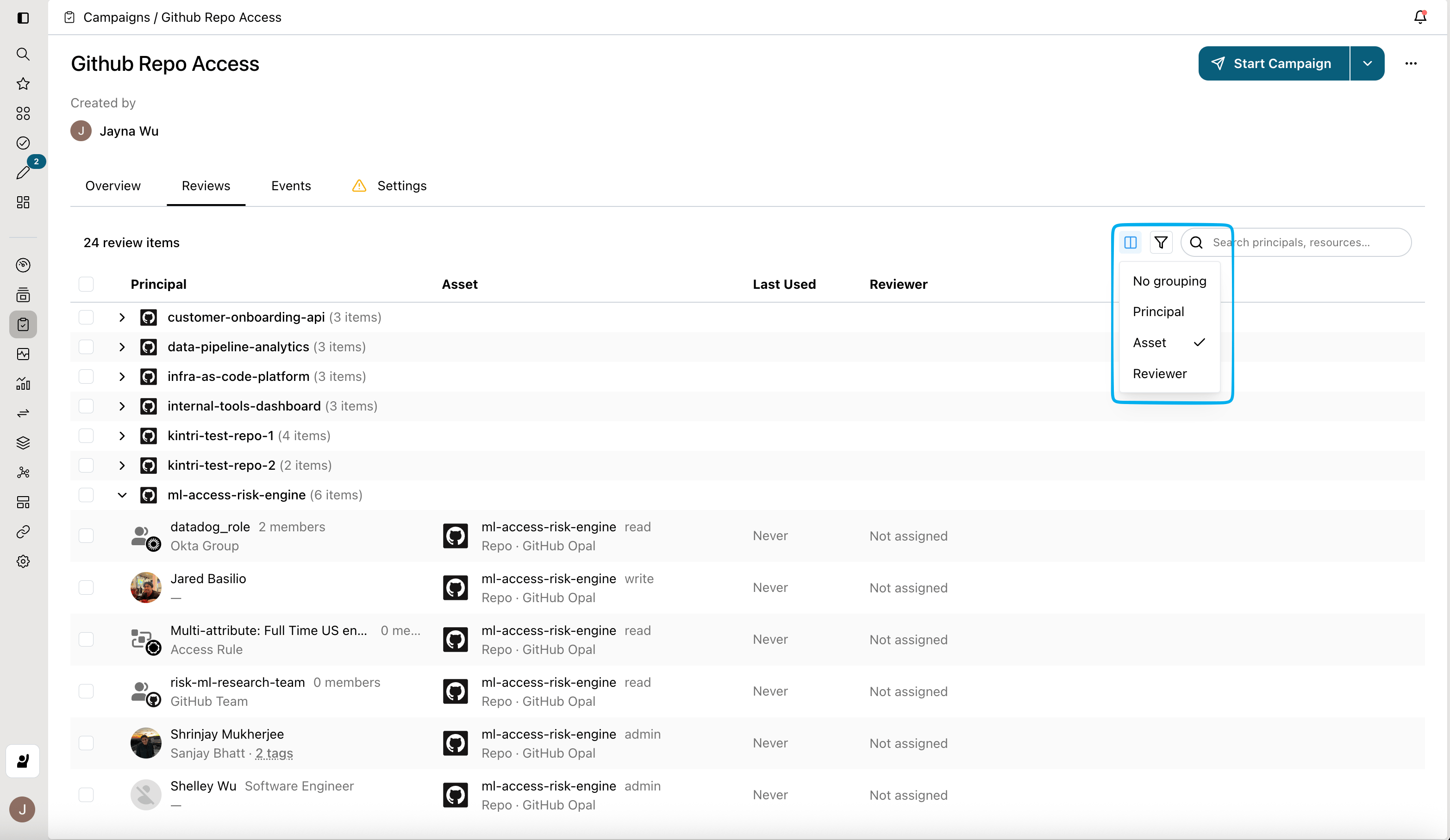Click Jared Basilio's profile photo
Image resolution: width=1450 pixels, height=840 pixels.
click(145, 587)
